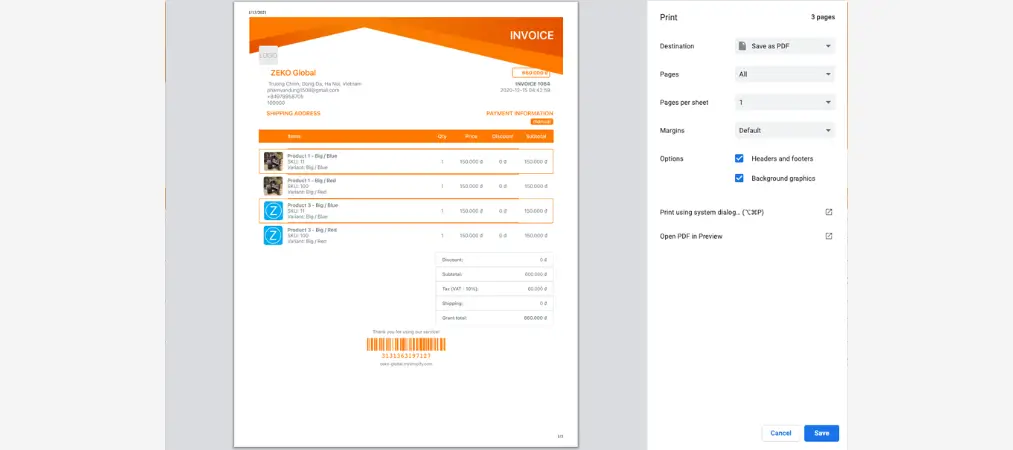This screenshot has width=1013, height=450.
Task: Click the '3 pages' count label
Action: pyautogui.click(x=823, y=17)
